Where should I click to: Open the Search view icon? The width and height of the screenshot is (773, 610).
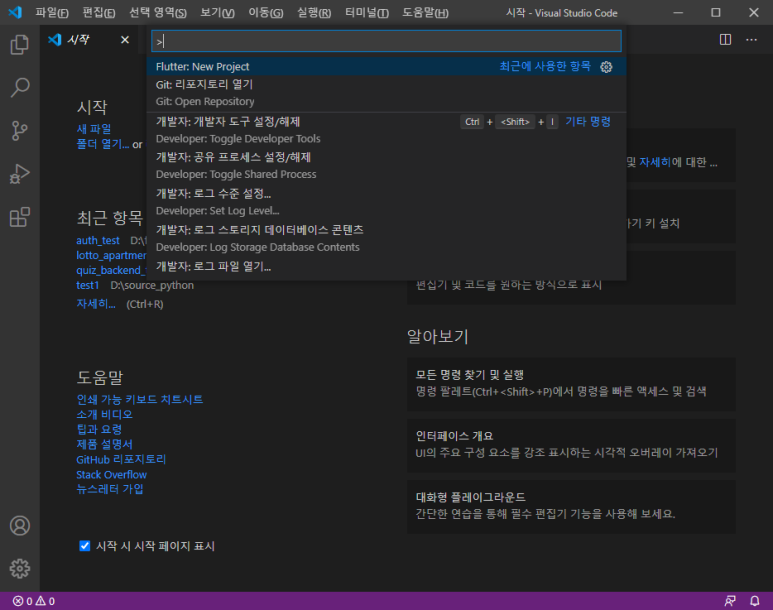coord(20,88)
